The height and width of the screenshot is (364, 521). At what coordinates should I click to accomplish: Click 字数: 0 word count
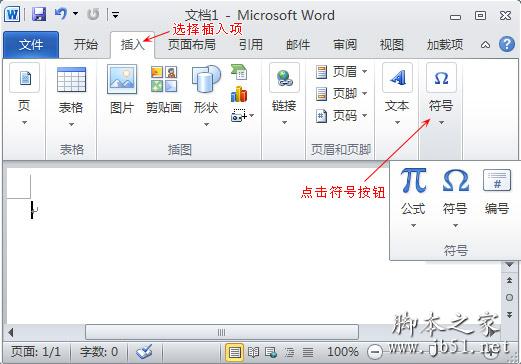(x=99, y=352)
